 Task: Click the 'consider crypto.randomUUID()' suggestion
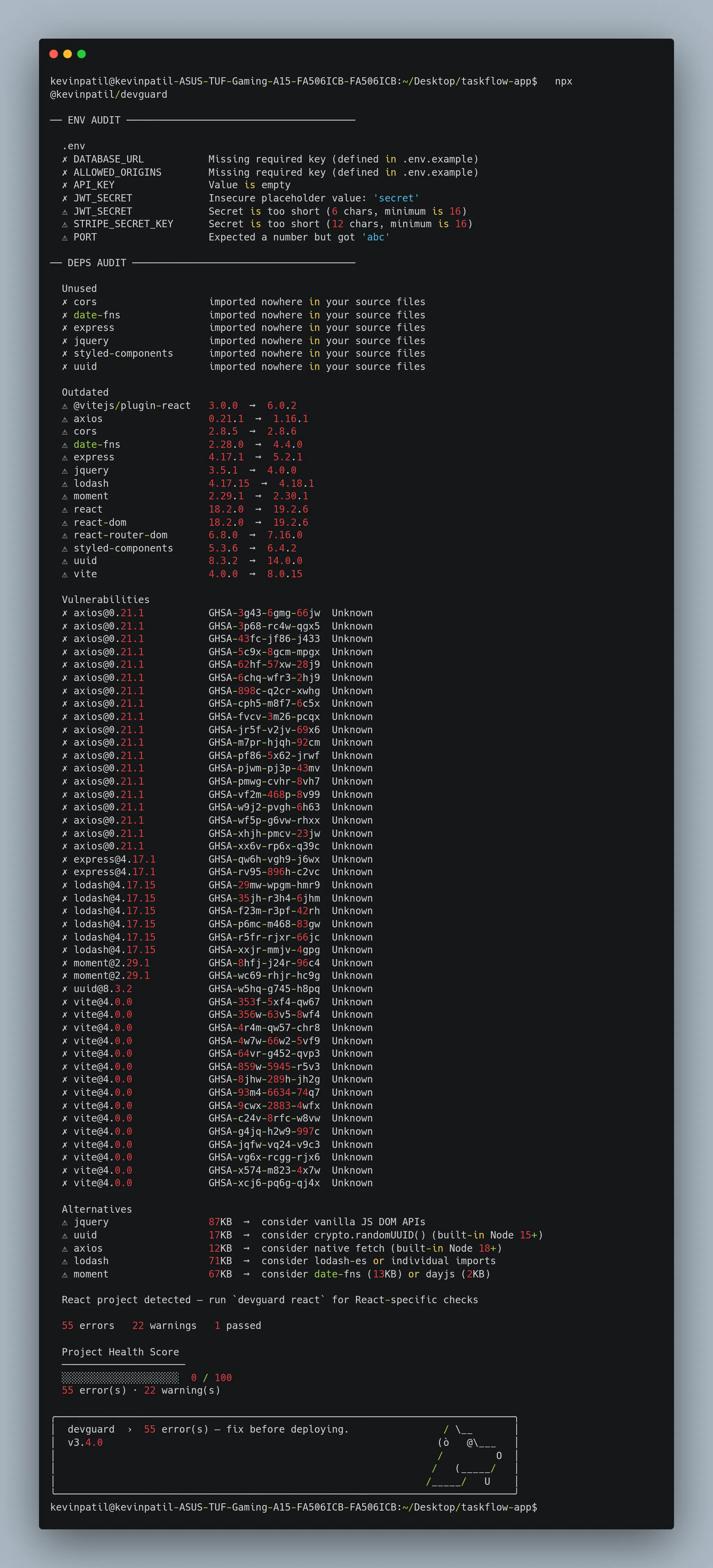point(343,1235)
